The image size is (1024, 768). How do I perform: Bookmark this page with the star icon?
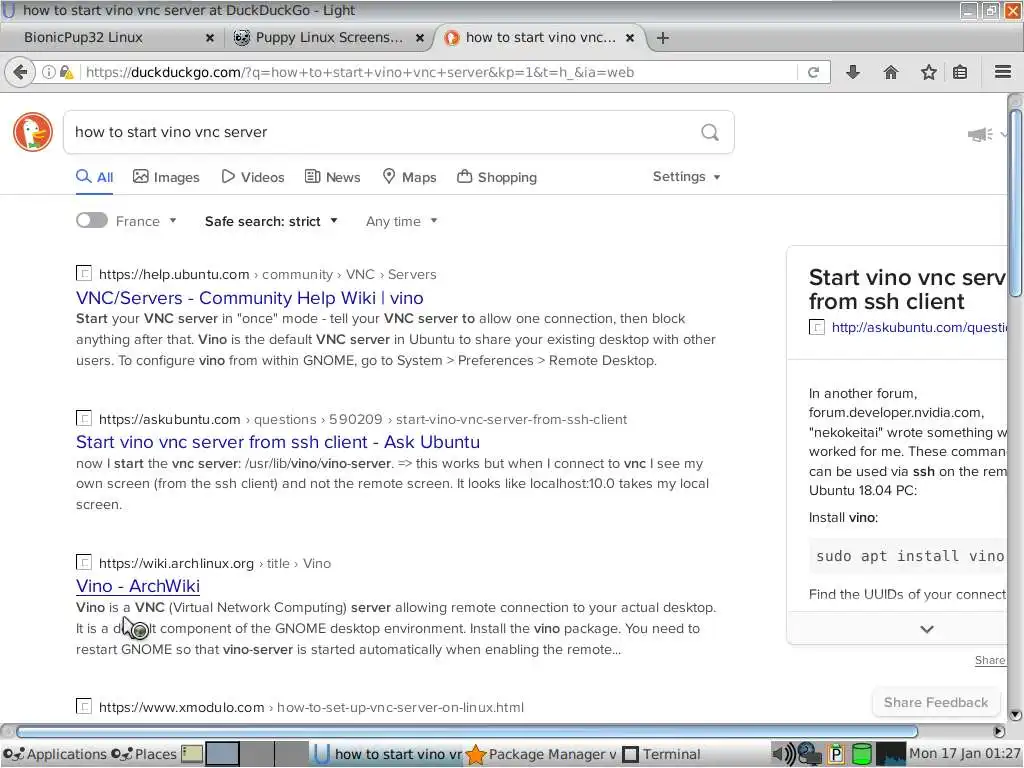tap(929, 72)
